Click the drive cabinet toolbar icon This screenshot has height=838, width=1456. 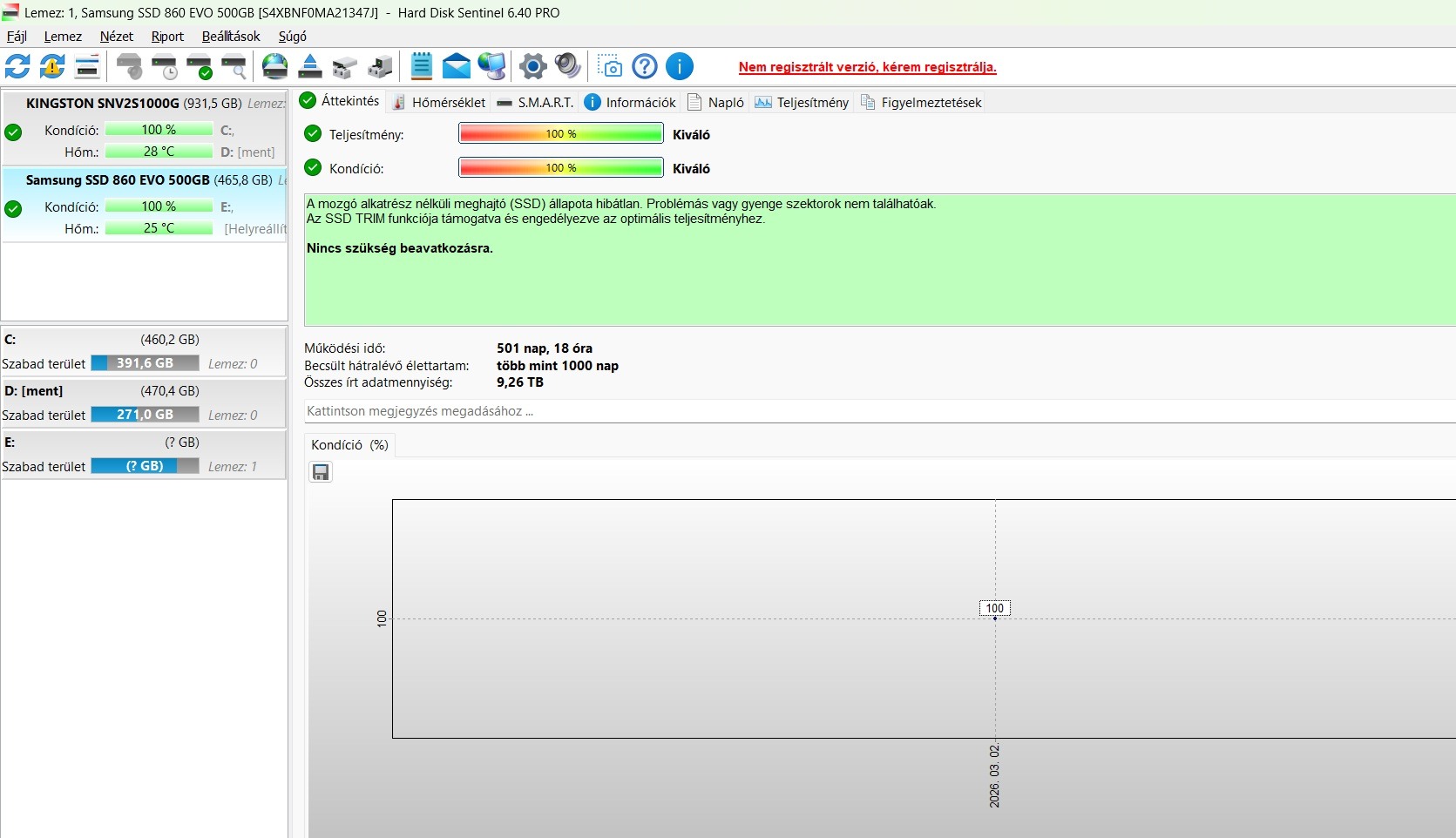[x=380, y=66]
